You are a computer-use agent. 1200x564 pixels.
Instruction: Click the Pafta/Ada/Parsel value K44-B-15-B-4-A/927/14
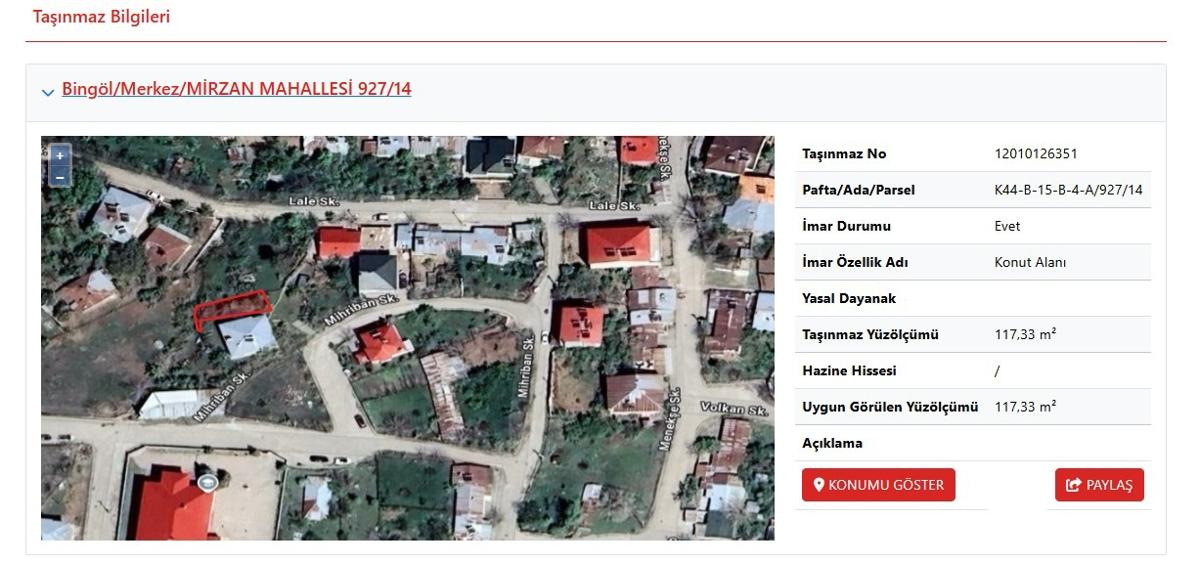coord(1068,190)
